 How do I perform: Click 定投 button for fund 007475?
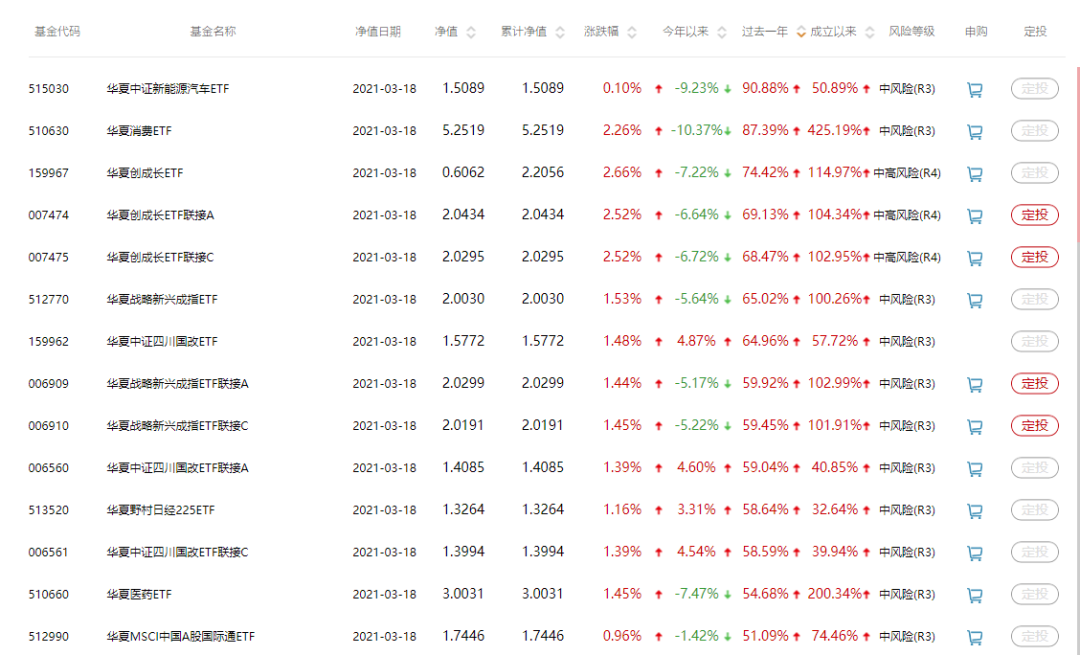(1035, 257)
